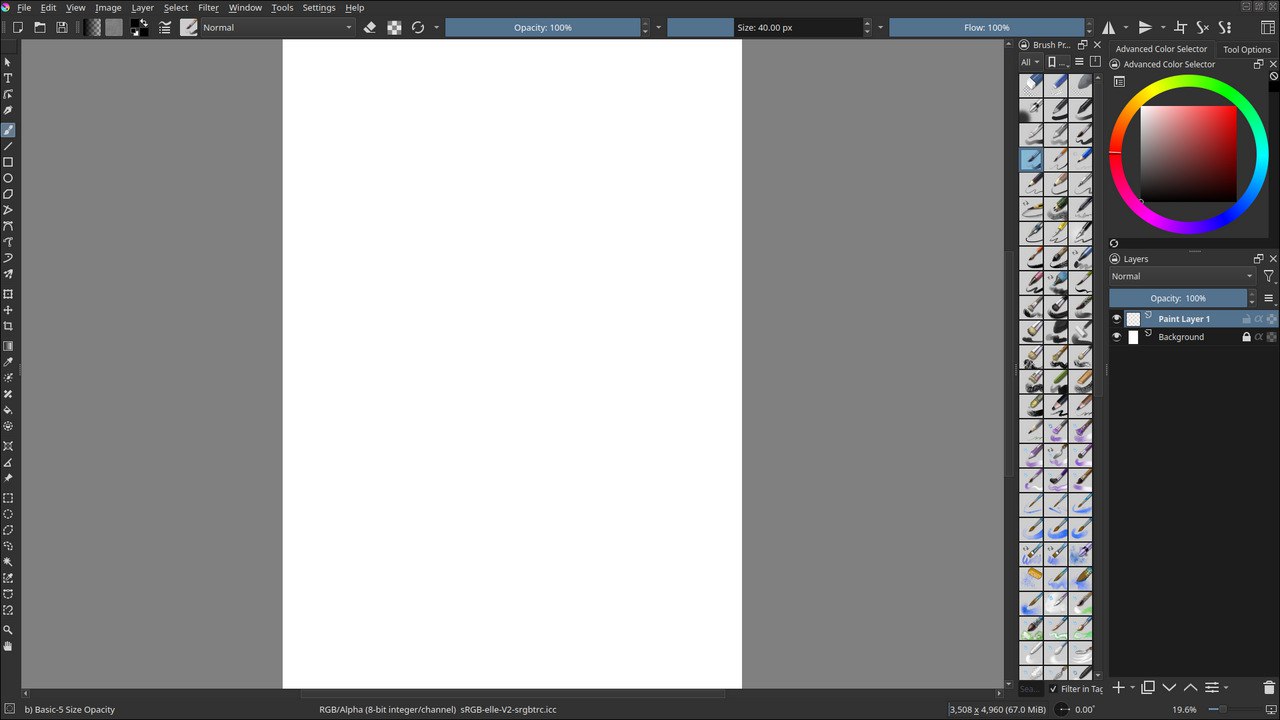Select the Move tool
The image size is (1280, 720).
point(8,310)
